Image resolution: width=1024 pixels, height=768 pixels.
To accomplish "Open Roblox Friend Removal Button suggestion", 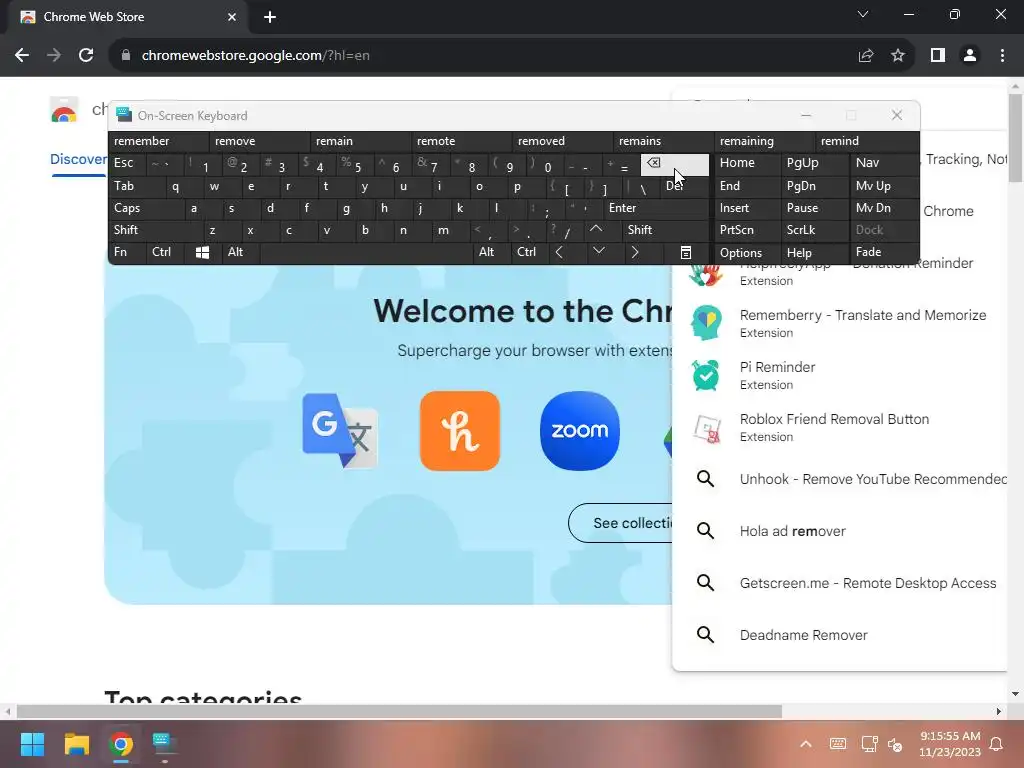I will point(841,428).
